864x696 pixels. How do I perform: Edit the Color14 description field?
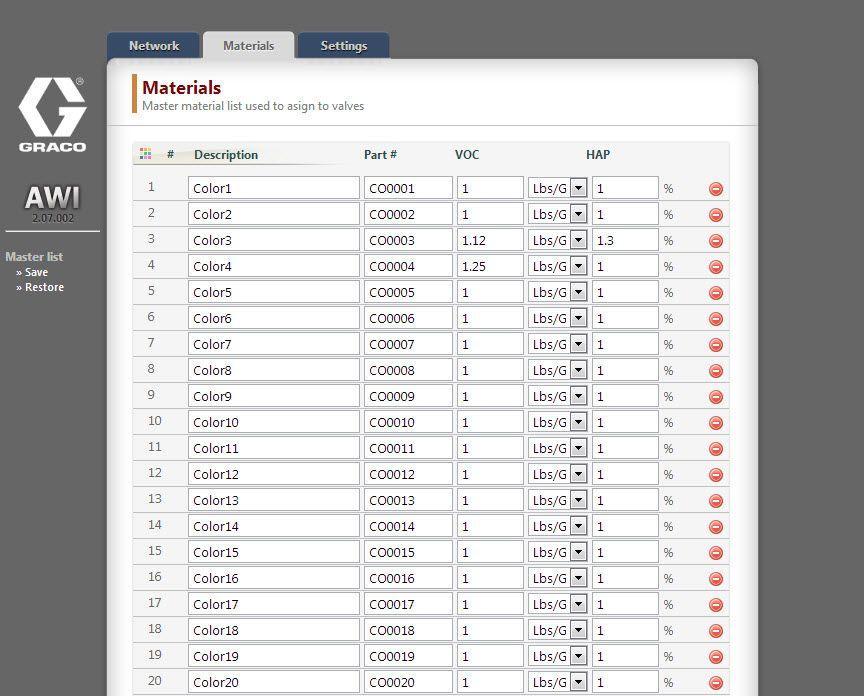point(274,526)
